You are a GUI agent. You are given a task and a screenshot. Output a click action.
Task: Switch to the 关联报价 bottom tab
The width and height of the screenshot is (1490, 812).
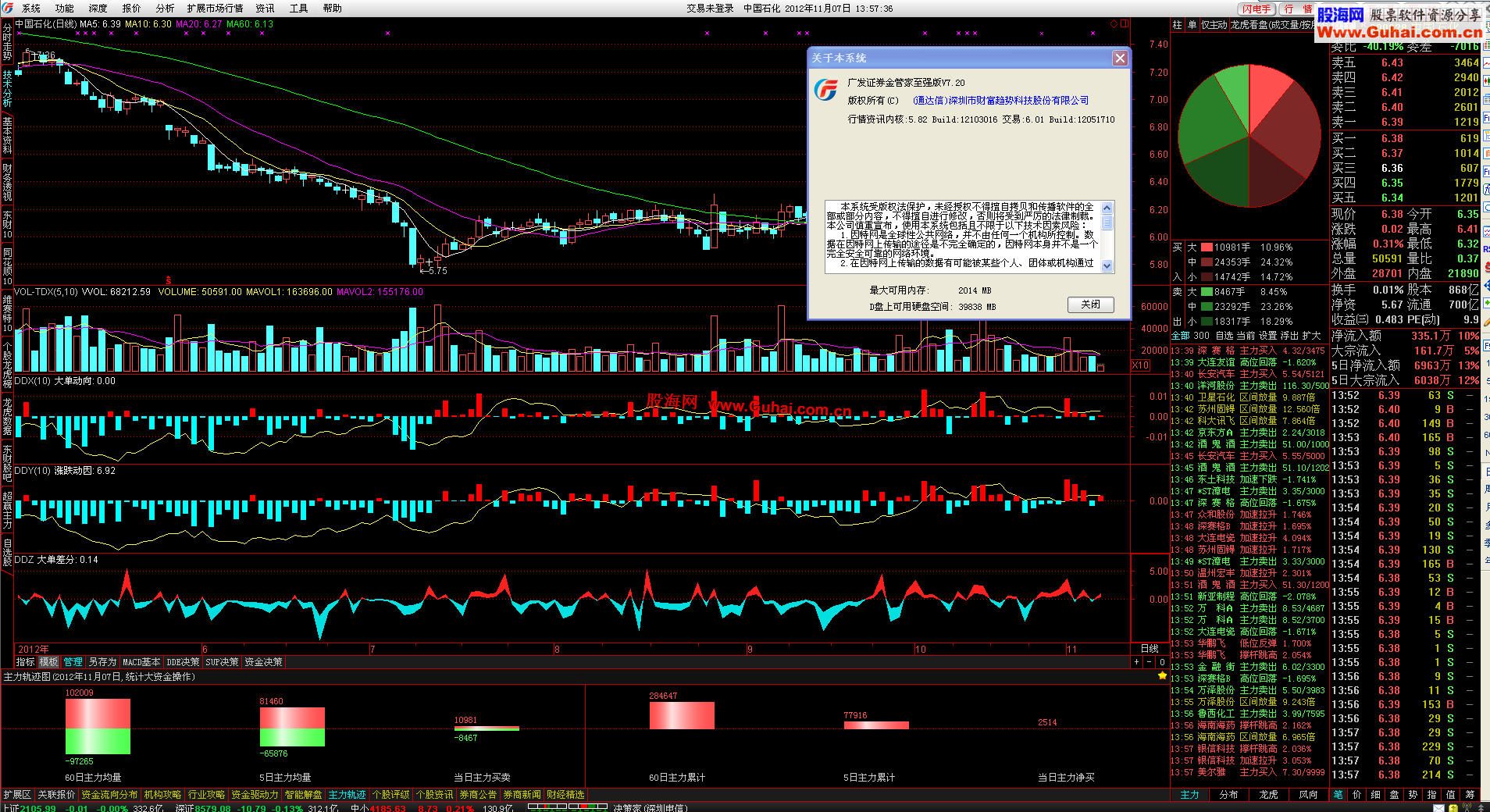(x=56, y=795)
